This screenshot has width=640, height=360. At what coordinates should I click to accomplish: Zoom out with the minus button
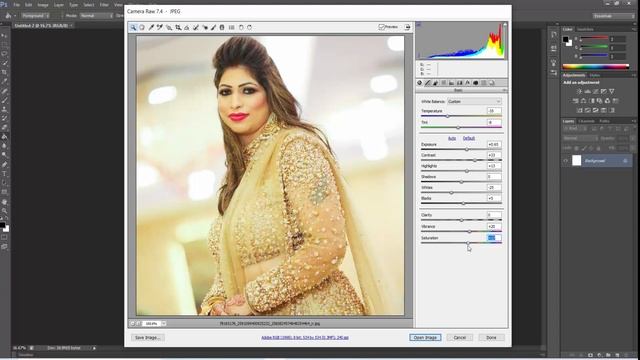point(132,323)
